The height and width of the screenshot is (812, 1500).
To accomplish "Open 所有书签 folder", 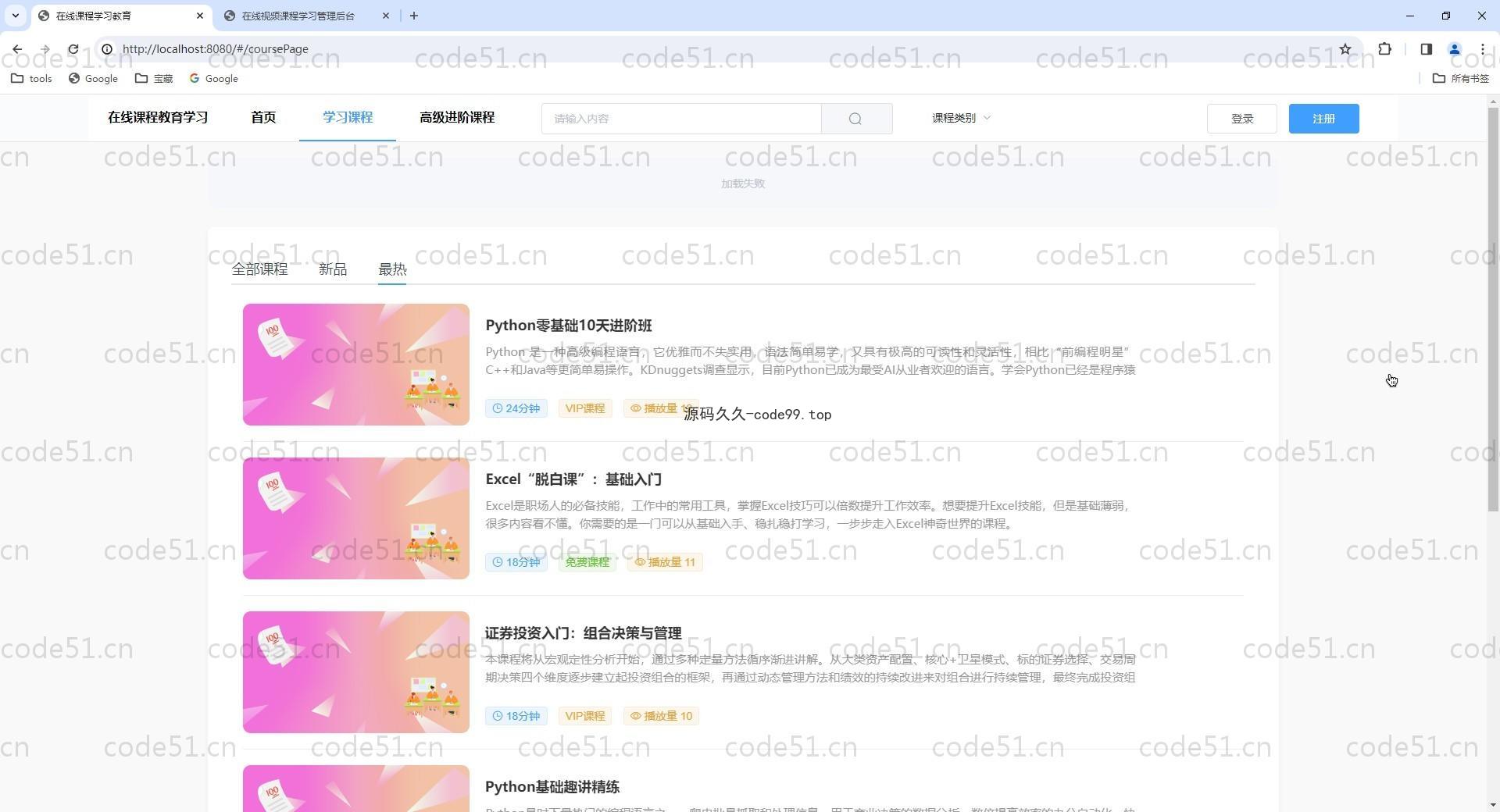I will (x=1461, y=78).
